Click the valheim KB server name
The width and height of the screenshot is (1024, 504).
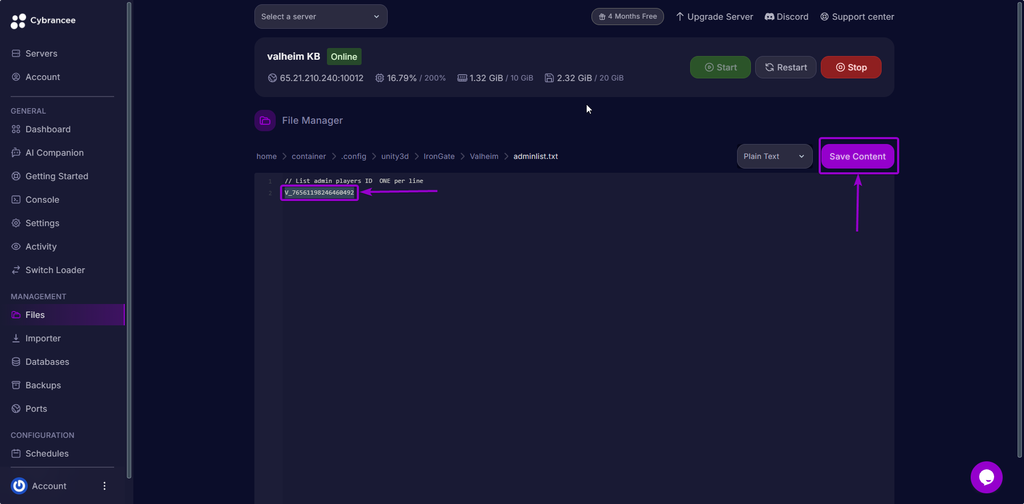click(x=294, y=57)
